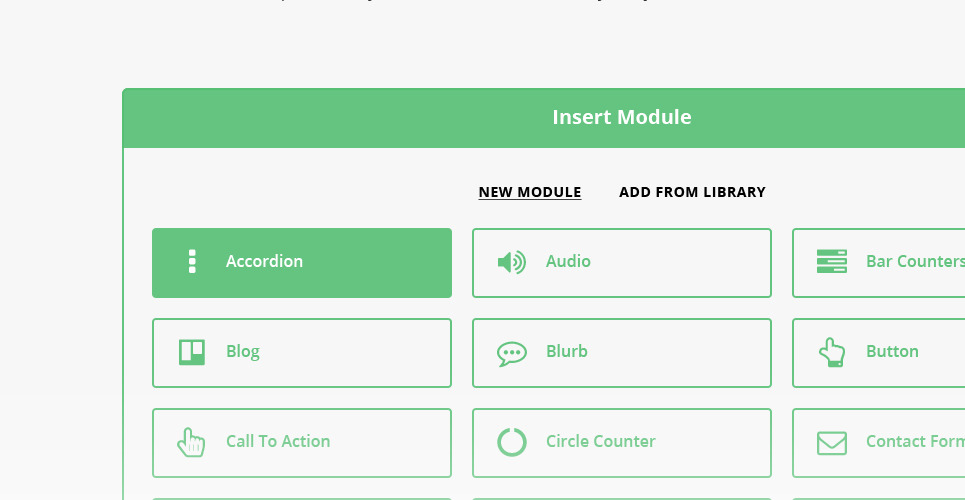Open the Add From Library tab
The height and width of the screenshot is (500, 965).
[x=692, y=192]
